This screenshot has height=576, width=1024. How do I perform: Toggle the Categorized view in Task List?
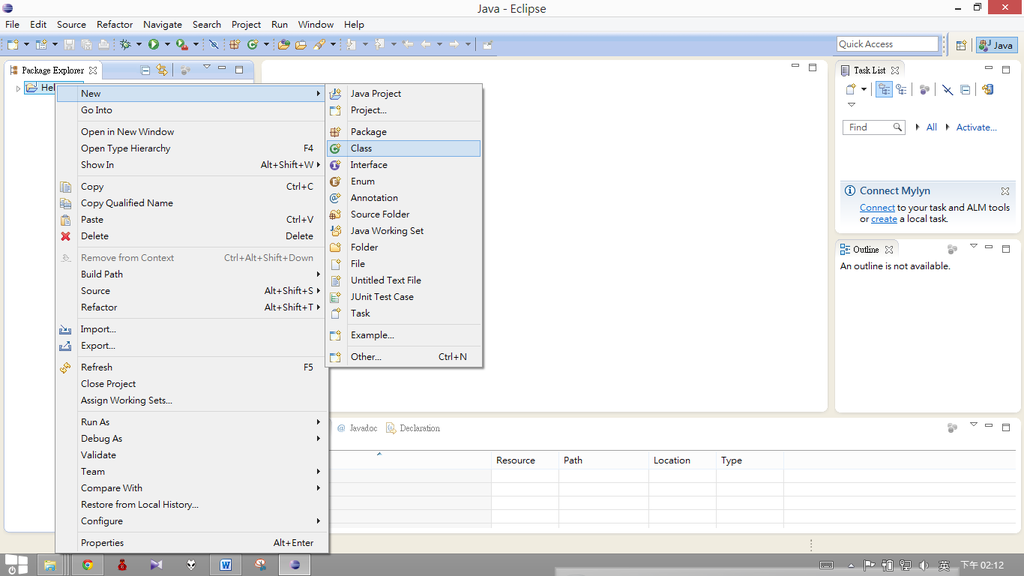pos(884,90)
